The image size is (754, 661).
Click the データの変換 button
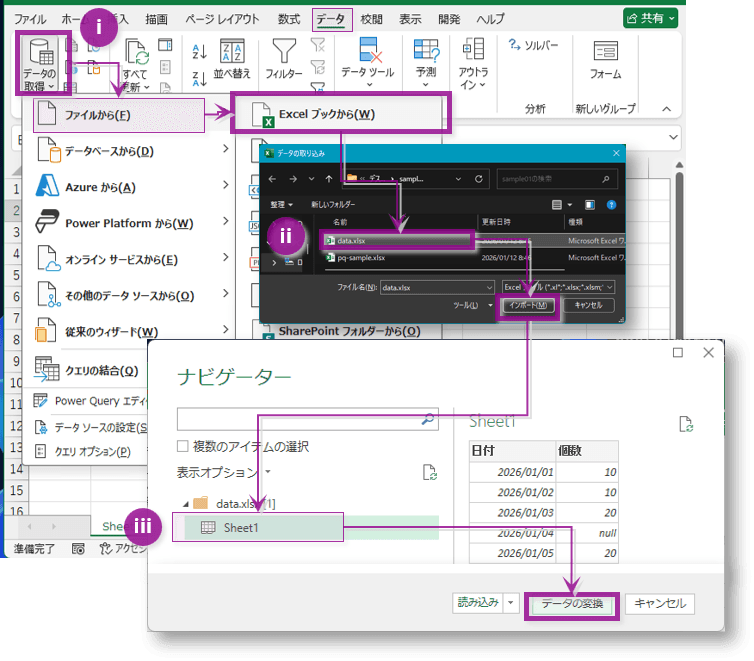(x=571, y=604)
